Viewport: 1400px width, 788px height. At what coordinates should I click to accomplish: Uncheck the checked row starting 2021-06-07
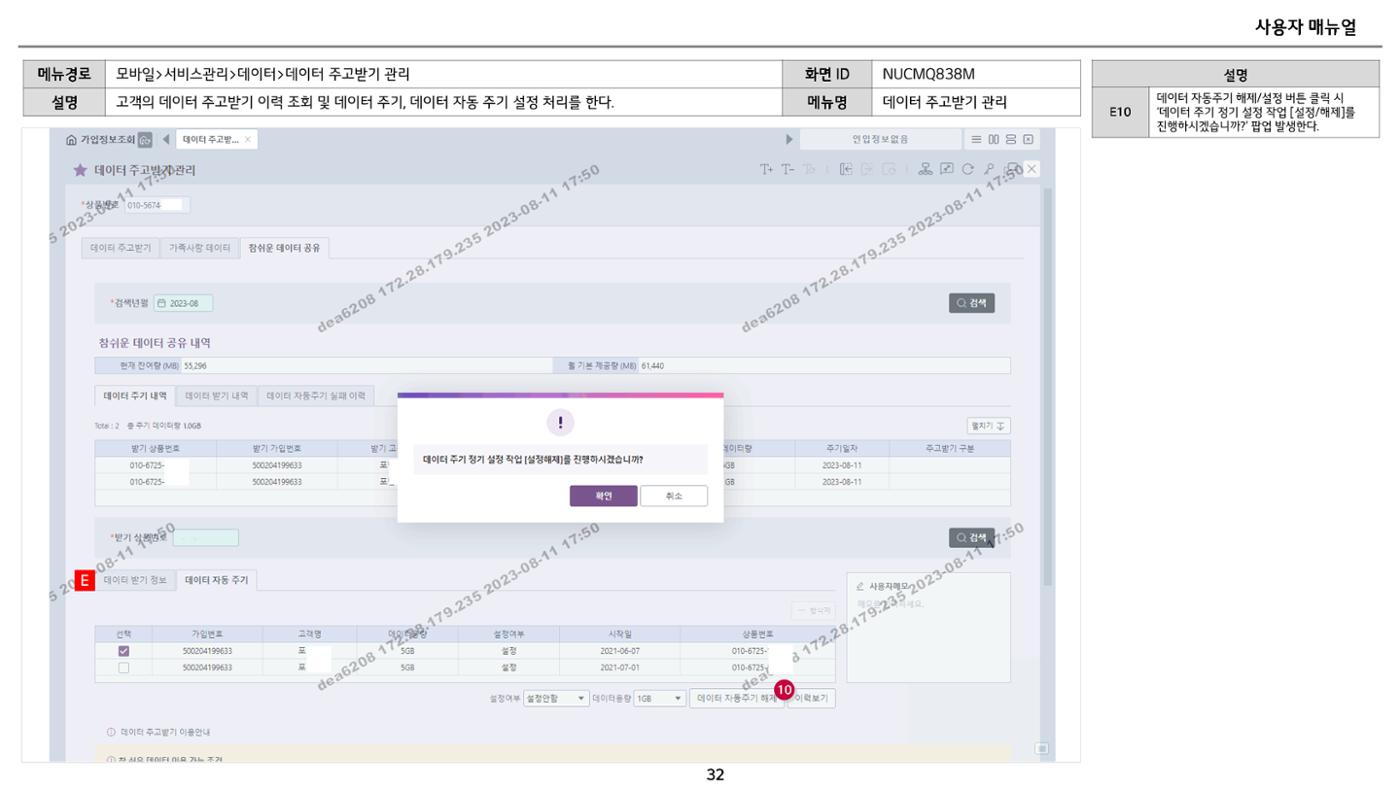pos(124,651)
